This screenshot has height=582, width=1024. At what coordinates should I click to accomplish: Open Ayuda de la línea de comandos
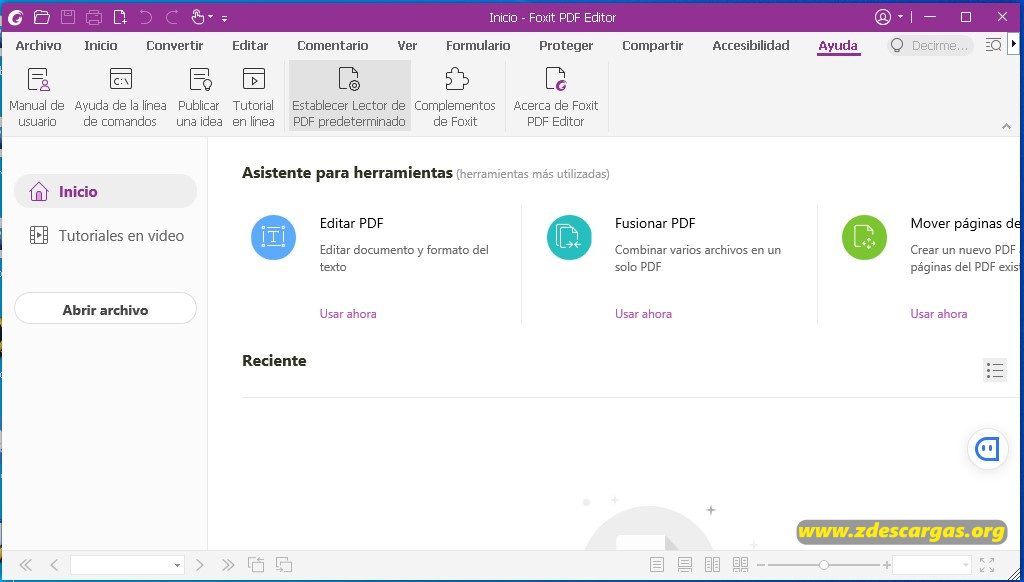tap(120, 97)
